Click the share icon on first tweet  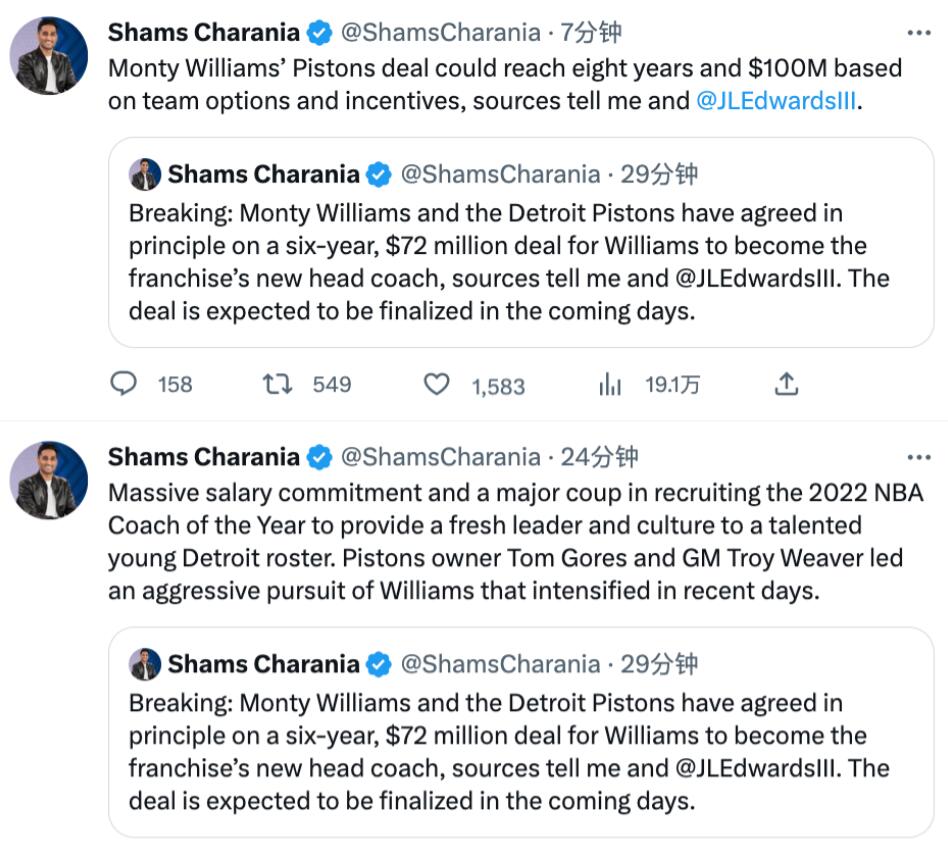[x=787, y=384]
